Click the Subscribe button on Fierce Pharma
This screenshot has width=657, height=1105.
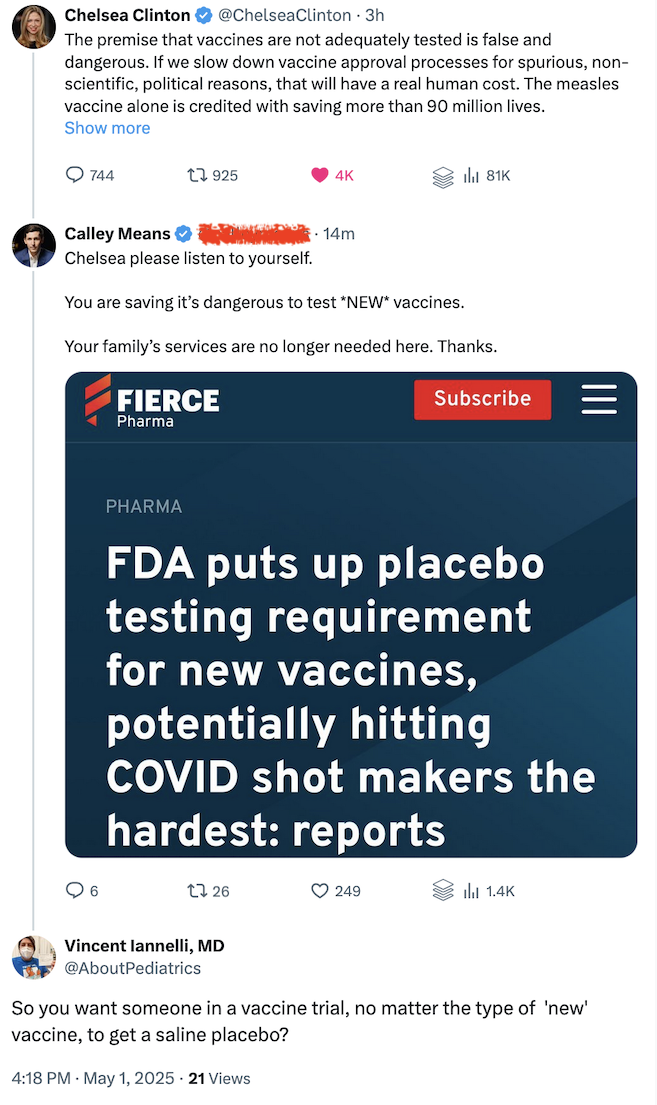[482, 399]
